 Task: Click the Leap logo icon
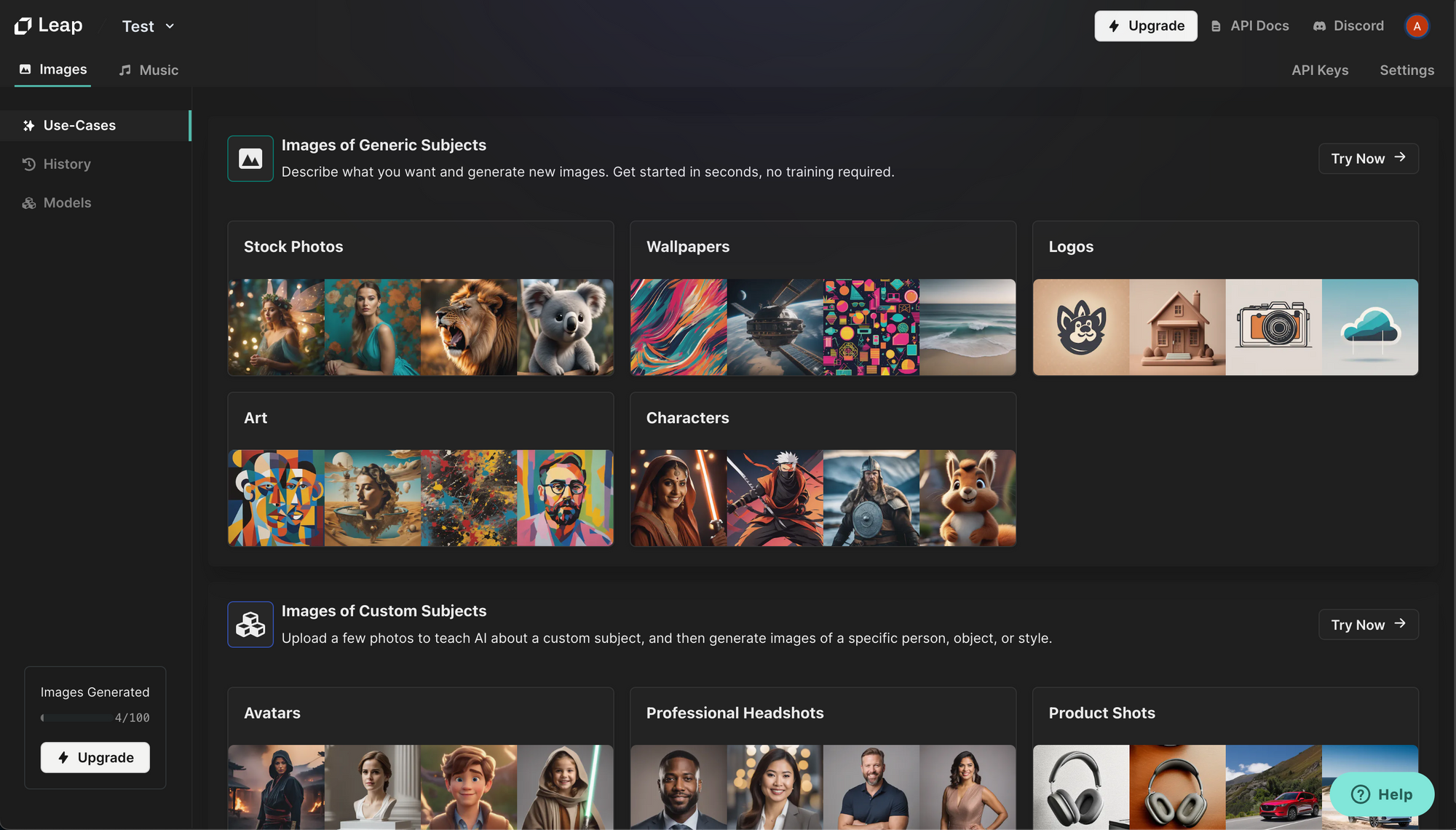click(23, 26)
